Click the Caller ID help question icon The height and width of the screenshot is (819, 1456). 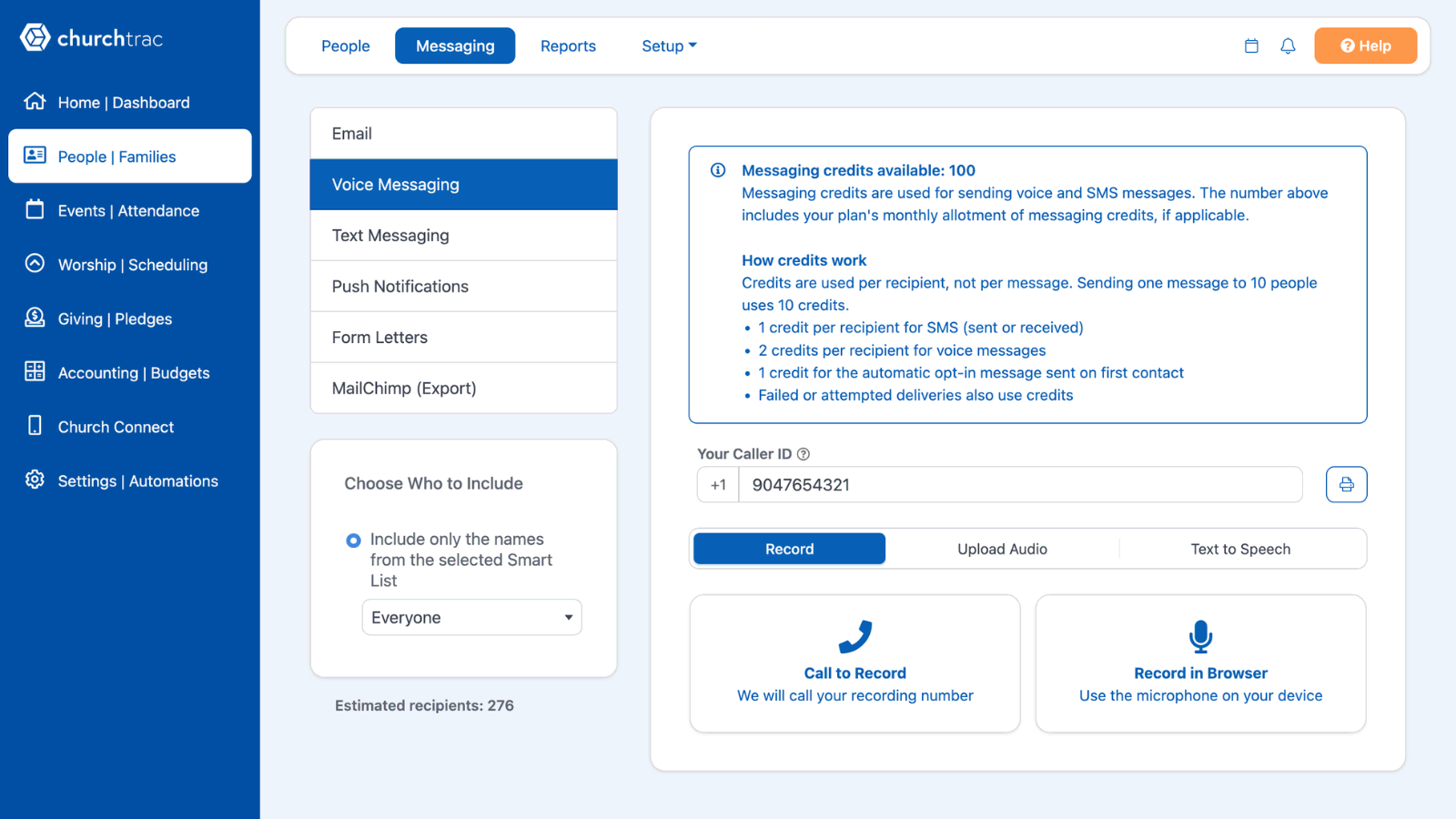804,454
